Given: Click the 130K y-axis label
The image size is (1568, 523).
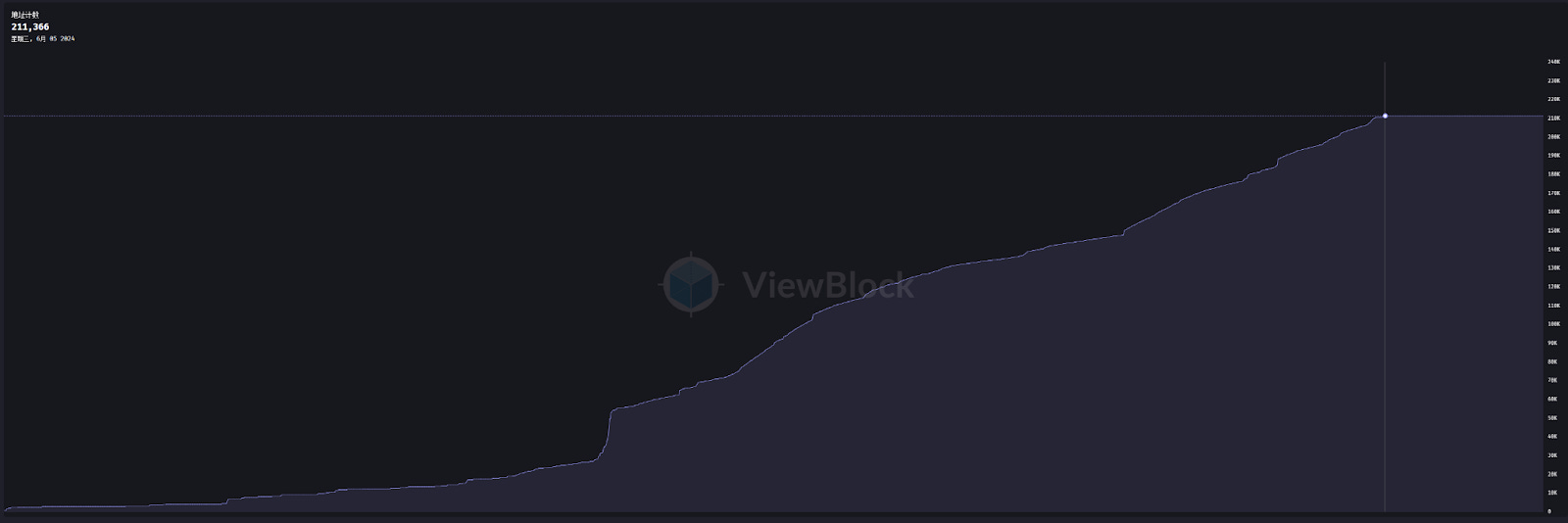Looking at the screenshot, I should point(1553,267).
